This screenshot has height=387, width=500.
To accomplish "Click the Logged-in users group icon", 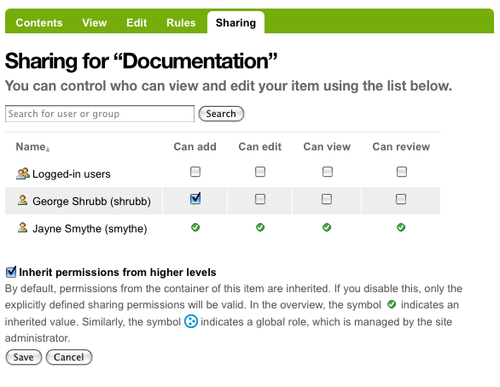I will tap(23, 174).
